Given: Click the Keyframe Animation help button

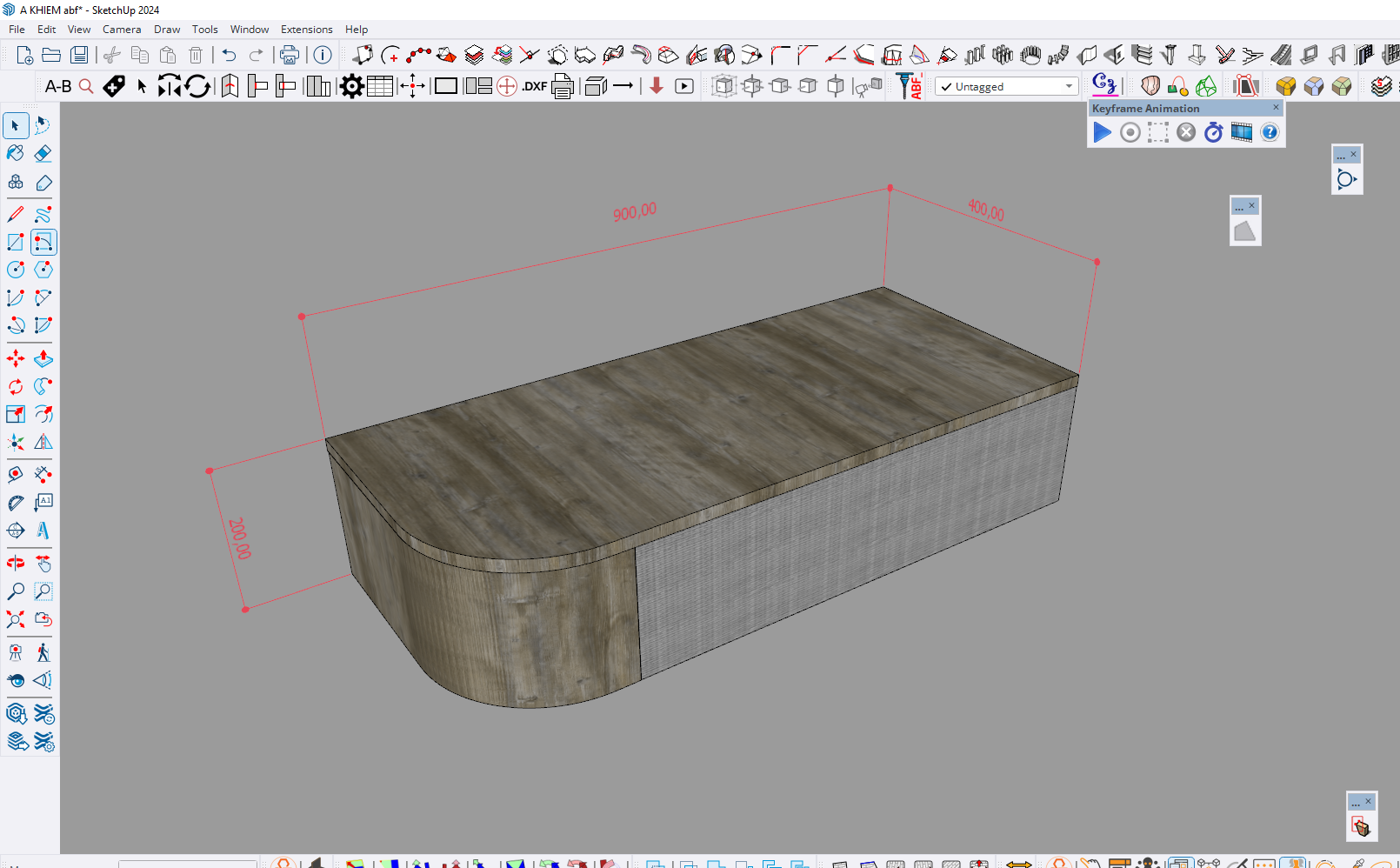Looking at the screenshot, I should click(1270, 132).
